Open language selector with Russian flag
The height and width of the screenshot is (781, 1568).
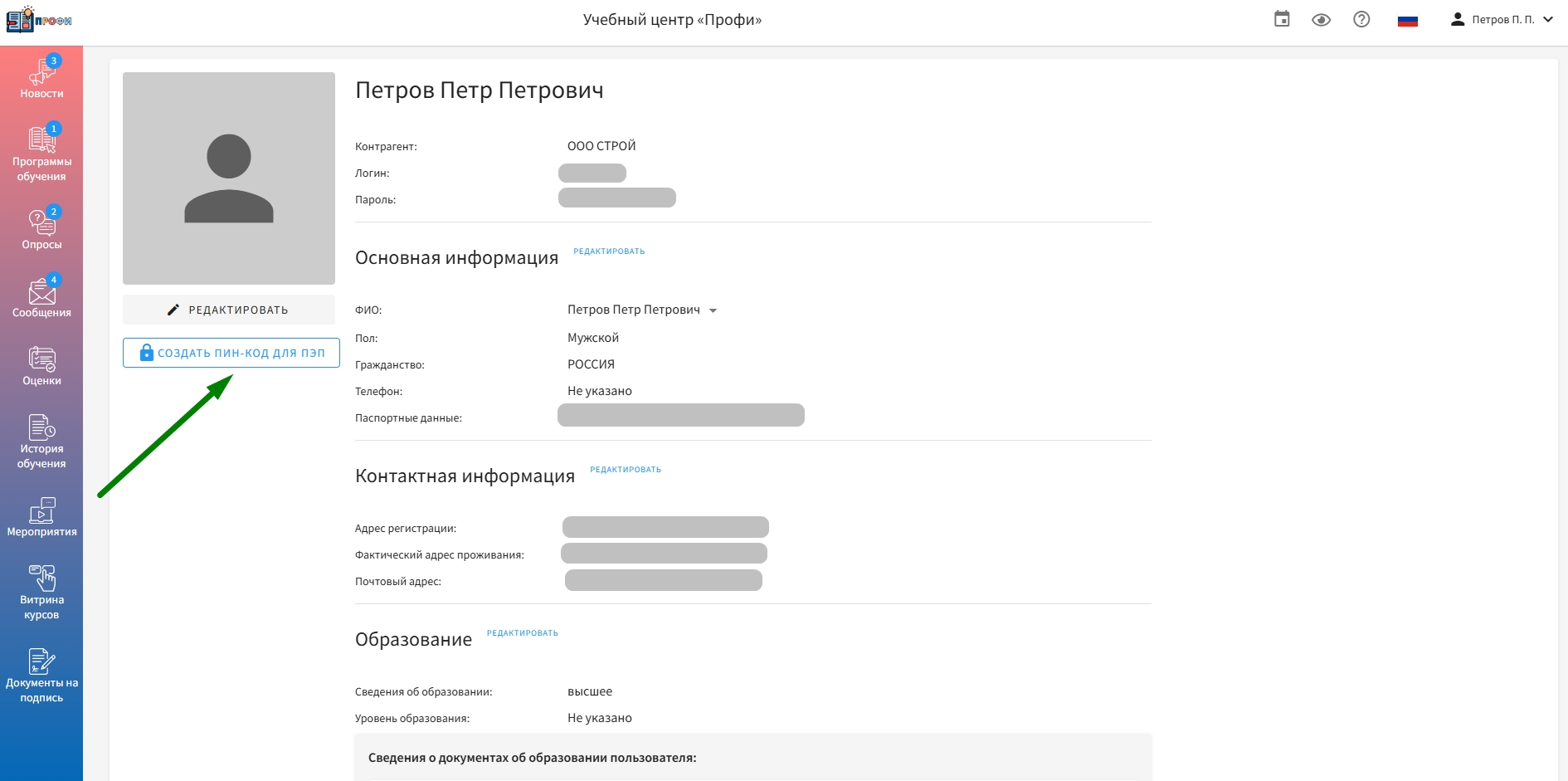tap(1407, 21)
